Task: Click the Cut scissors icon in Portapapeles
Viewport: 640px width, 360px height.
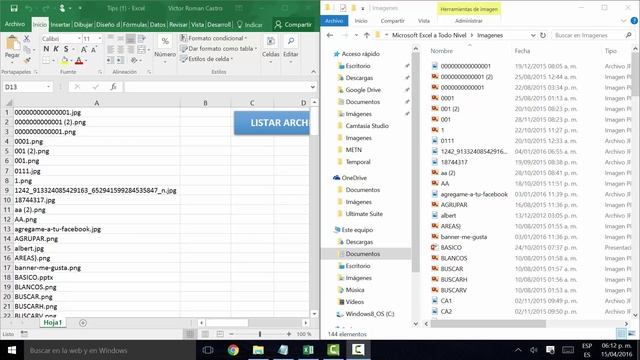Action: coord(27,39)
